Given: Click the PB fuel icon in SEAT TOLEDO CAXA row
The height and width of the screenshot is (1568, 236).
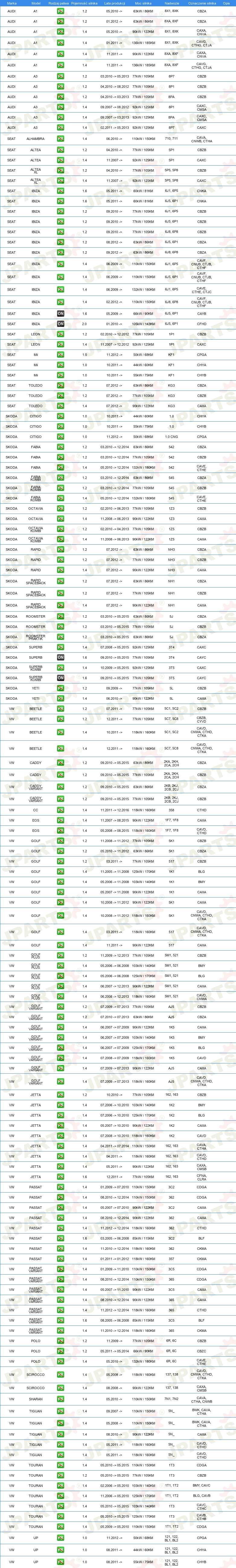Looking at the screenshot, I should (60, 405).
